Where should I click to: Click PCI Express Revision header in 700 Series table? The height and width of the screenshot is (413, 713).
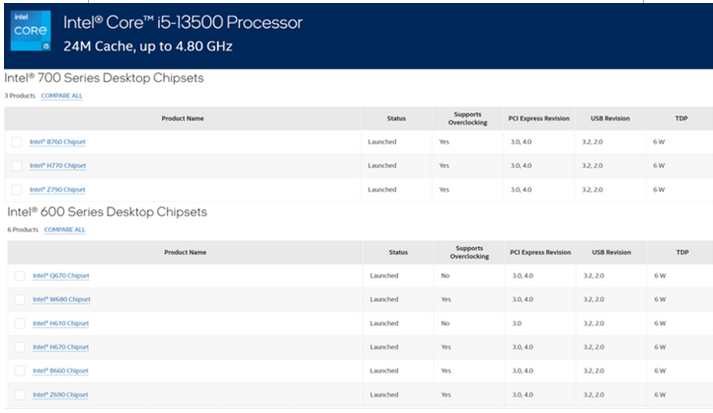[539, 118]
